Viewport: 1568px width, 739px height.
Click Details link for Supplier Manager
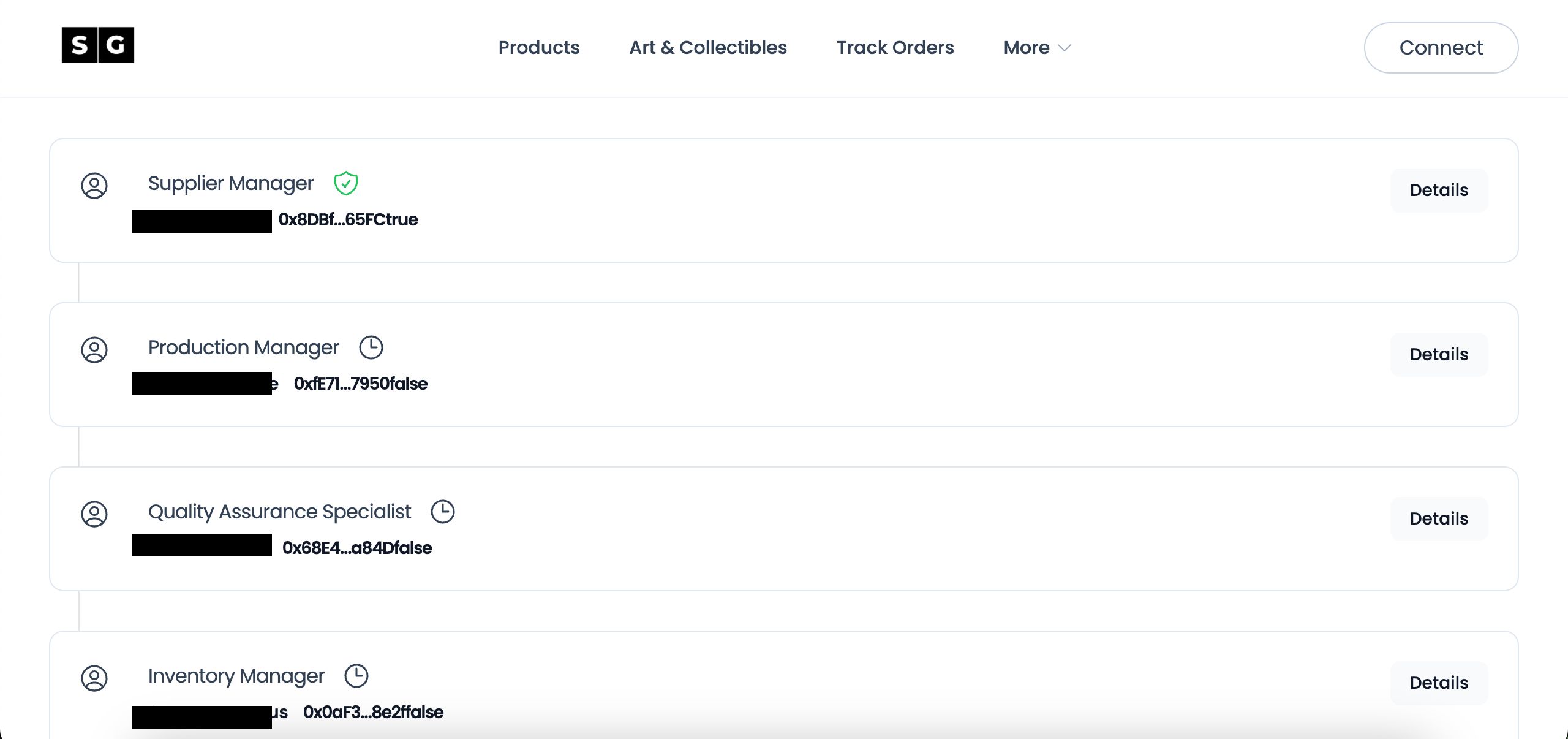pyautogui.click(x=1438, y=190)
